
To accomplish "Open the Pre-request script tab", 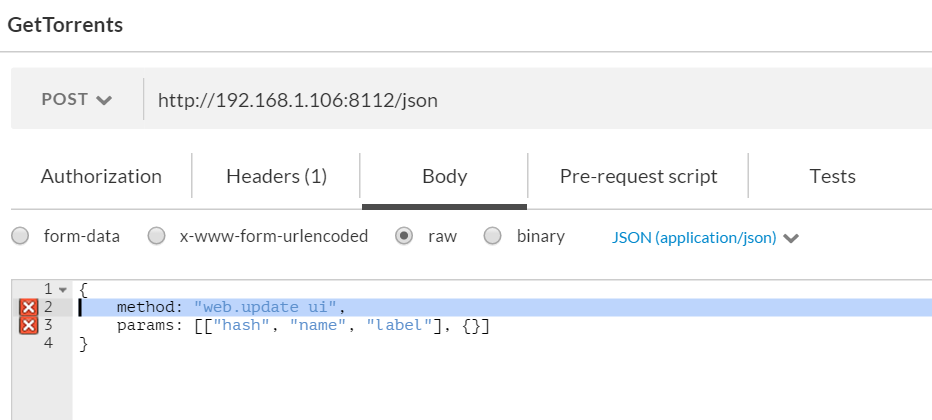I will (x=638, y=176).
